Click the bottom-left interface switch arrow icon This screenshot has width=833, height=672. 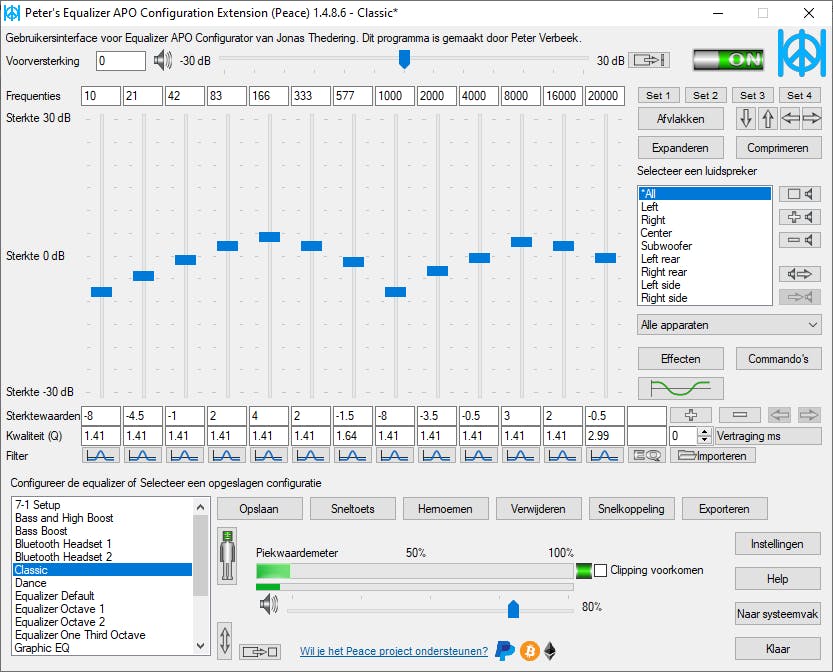point(260,651)
